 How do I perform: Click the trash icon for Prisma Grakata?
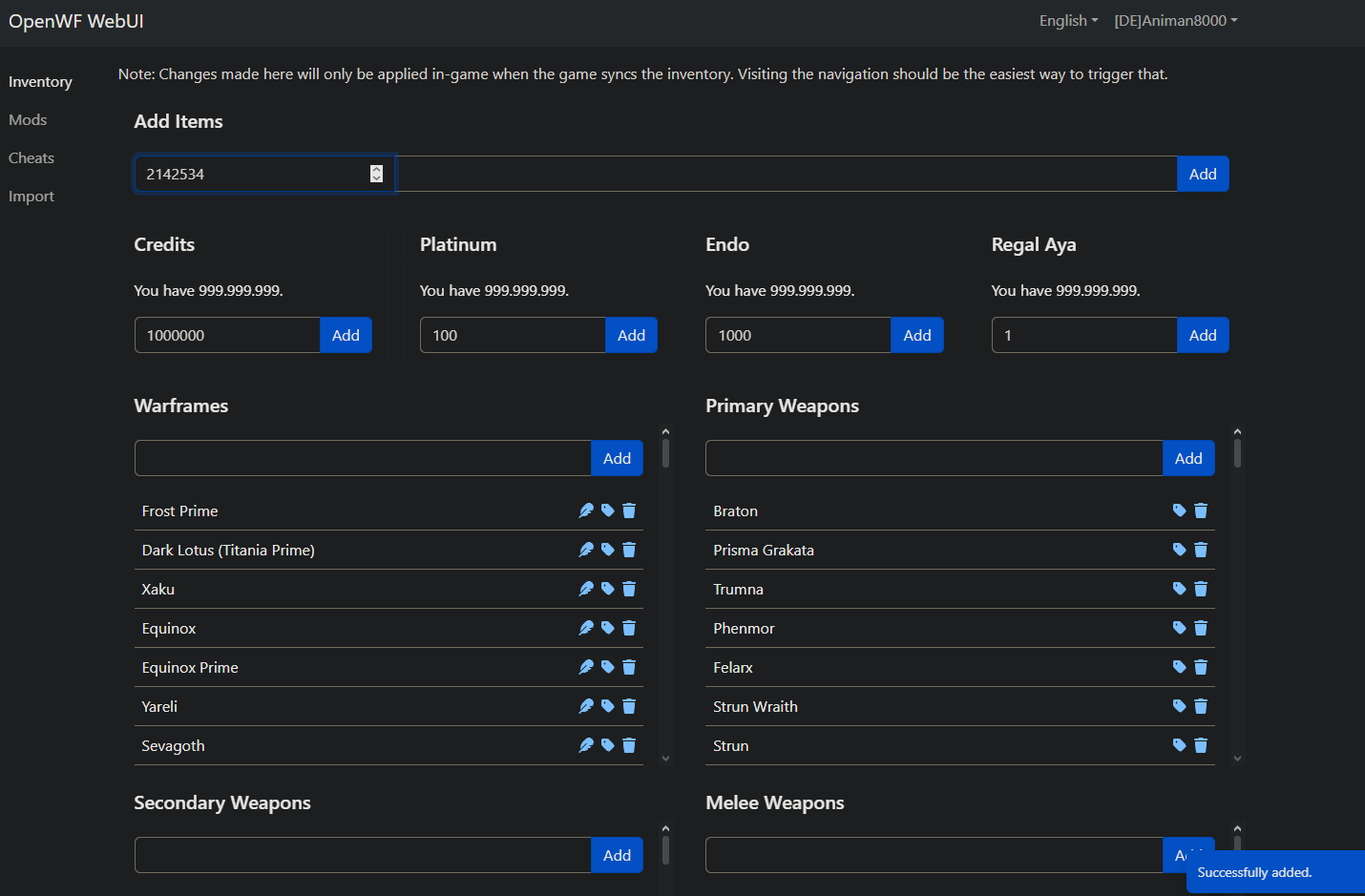tap(1201, 550)
